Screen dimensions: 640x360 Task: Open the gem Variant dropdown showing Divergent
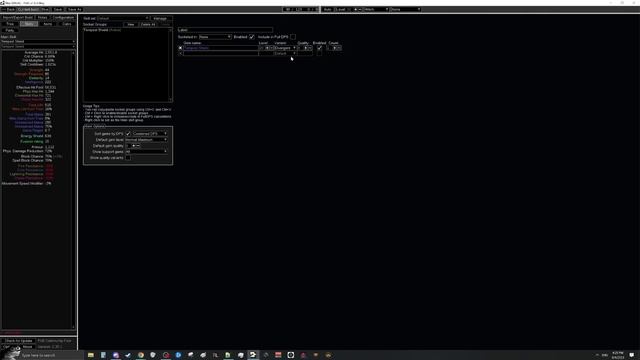pos(285,48)
